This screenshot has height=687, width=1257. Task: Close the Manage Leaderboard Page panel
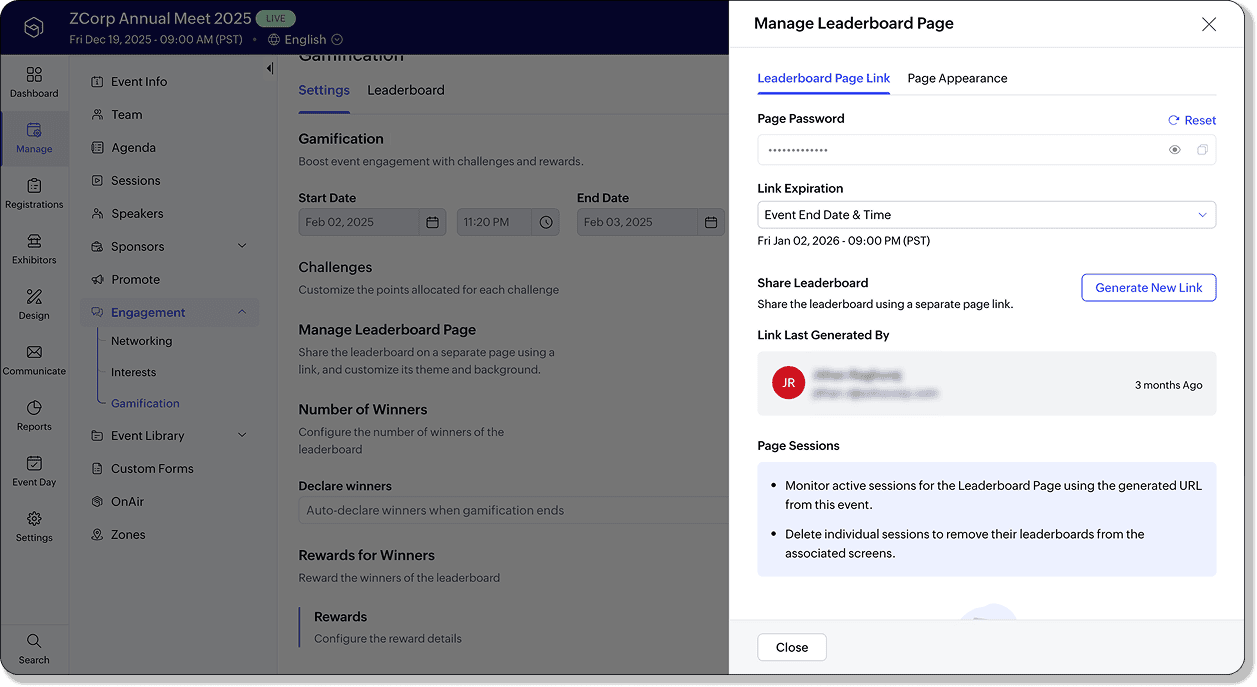tap(1209, 24)
